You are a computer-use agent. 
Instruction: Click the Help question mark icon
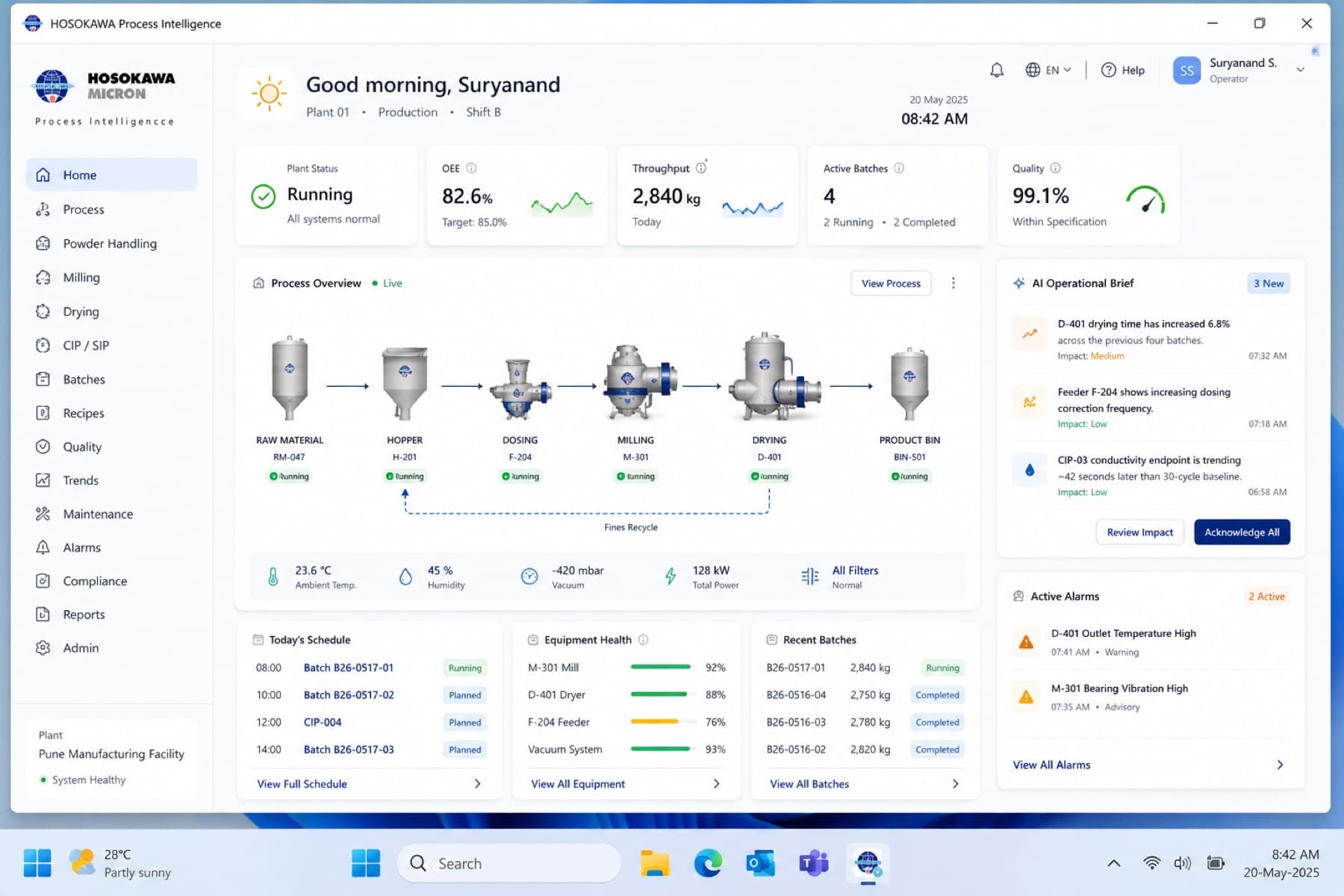[x=1109, y=70]
